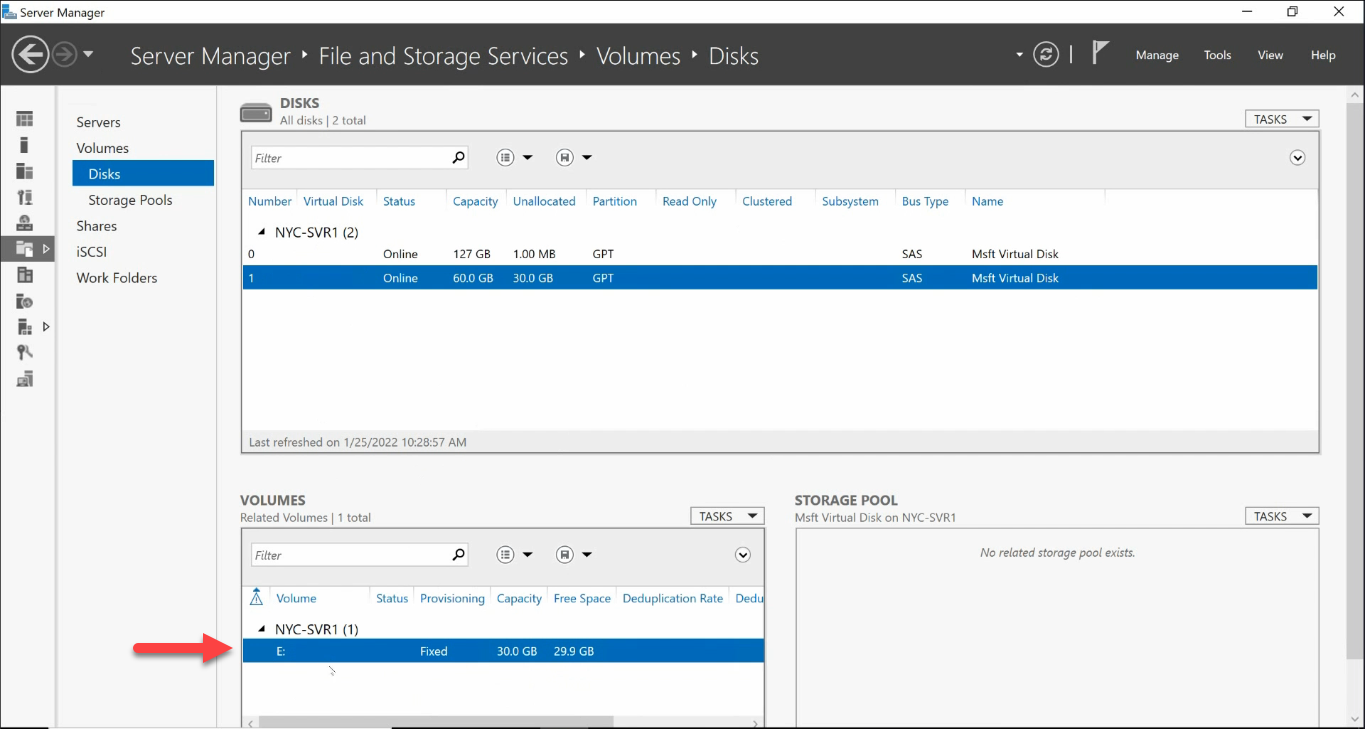
Task: Select Shares in the navigation pane
Action: point(97,226)
